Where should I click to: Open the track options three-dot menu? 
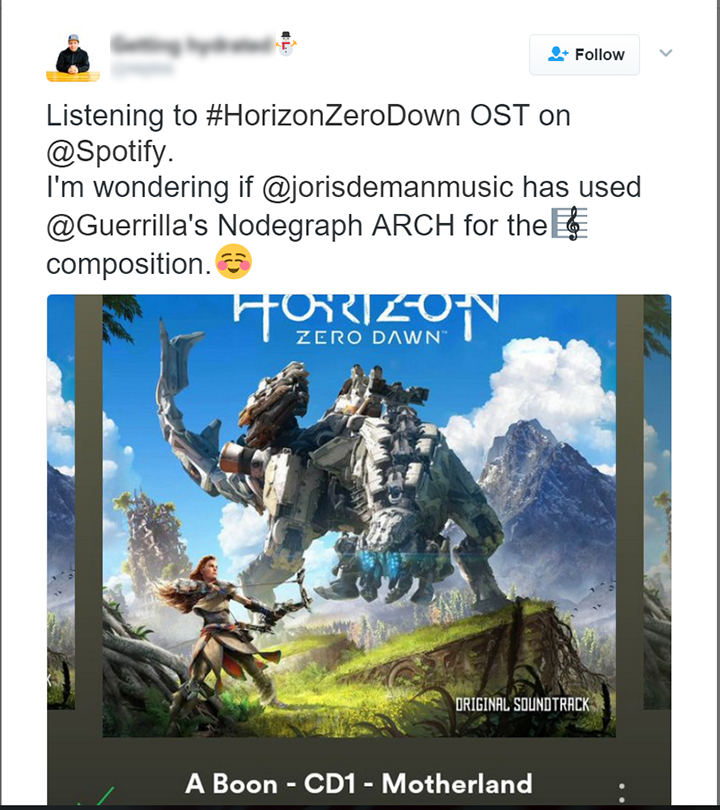(622, 792)
